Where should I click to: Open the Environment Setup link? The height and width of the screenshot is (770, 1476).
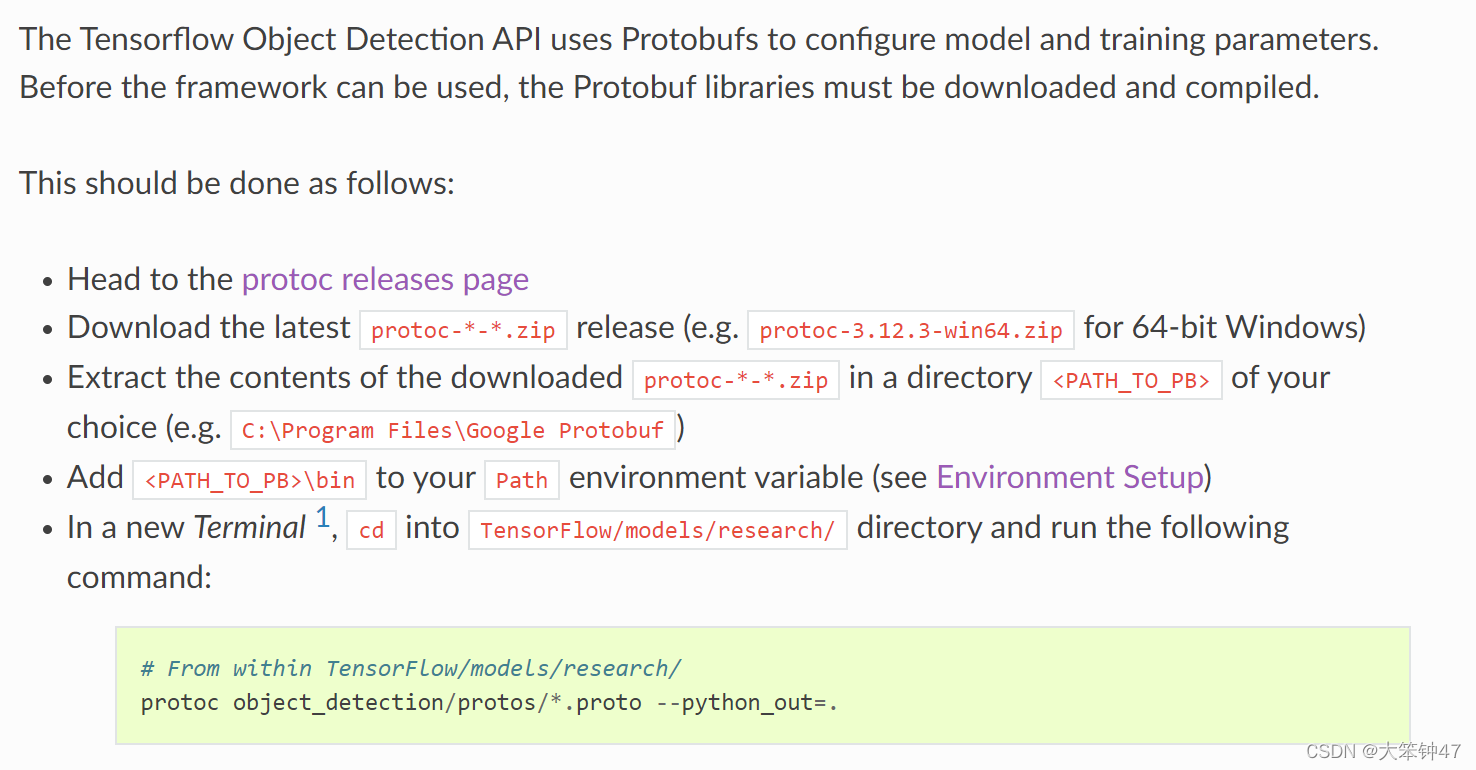1070,477
